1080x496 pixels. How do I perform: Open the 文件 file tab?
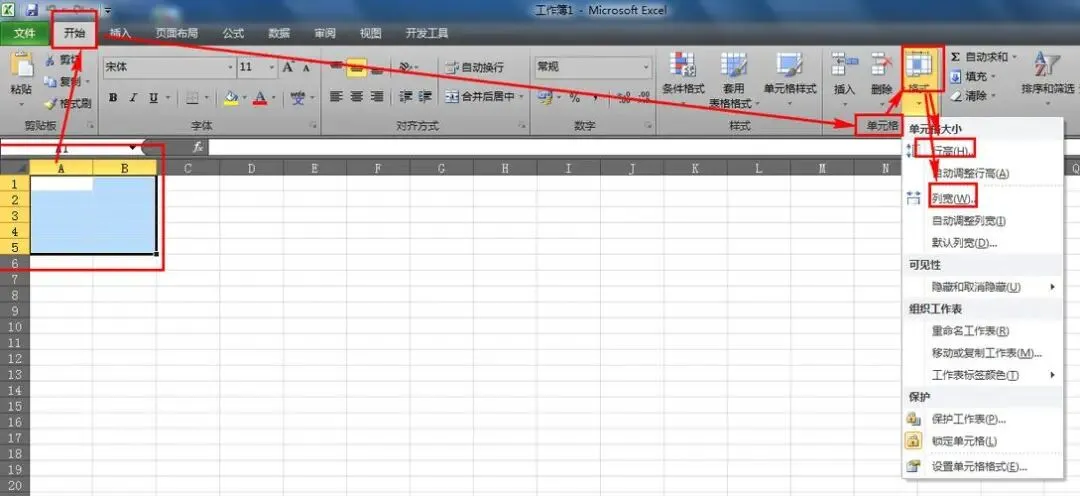pyautogui.click(x=25, y=33)
